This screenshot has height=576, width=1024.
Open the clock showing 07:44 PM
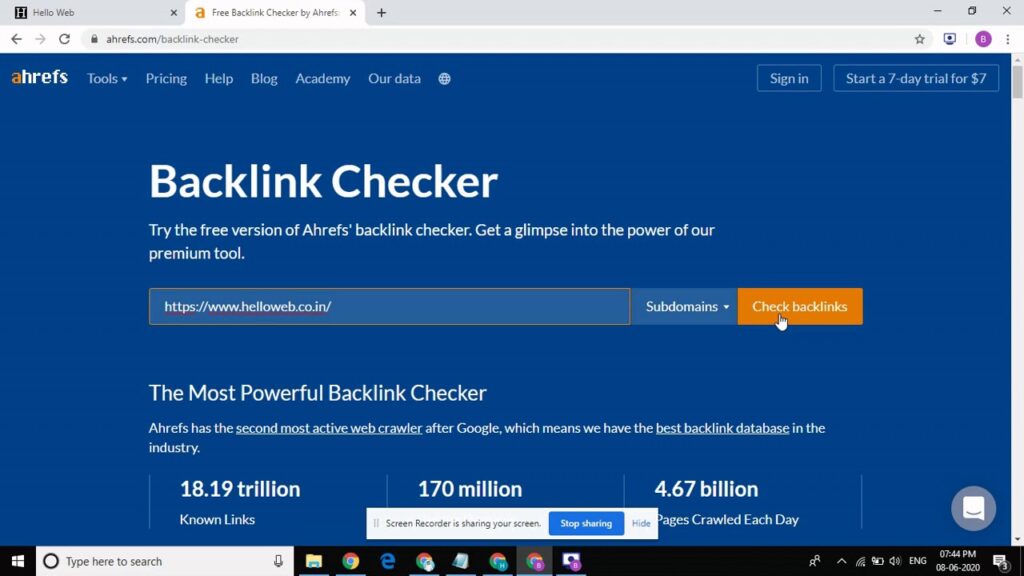(957, 561)
